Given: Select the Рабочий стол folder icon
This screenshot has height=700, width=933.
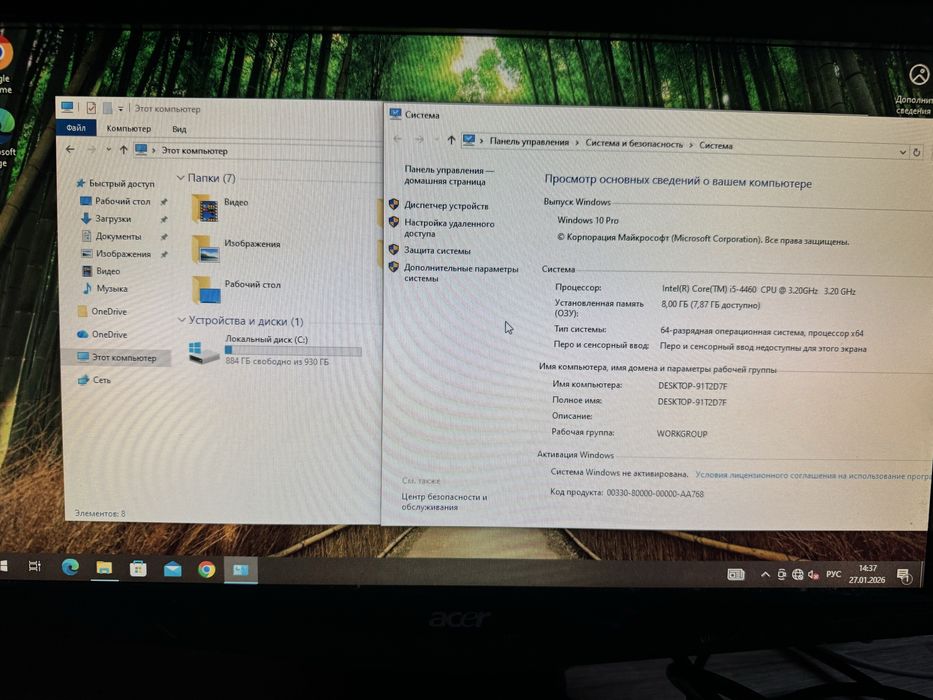Looking at the screenshot, I should point(206,290).
